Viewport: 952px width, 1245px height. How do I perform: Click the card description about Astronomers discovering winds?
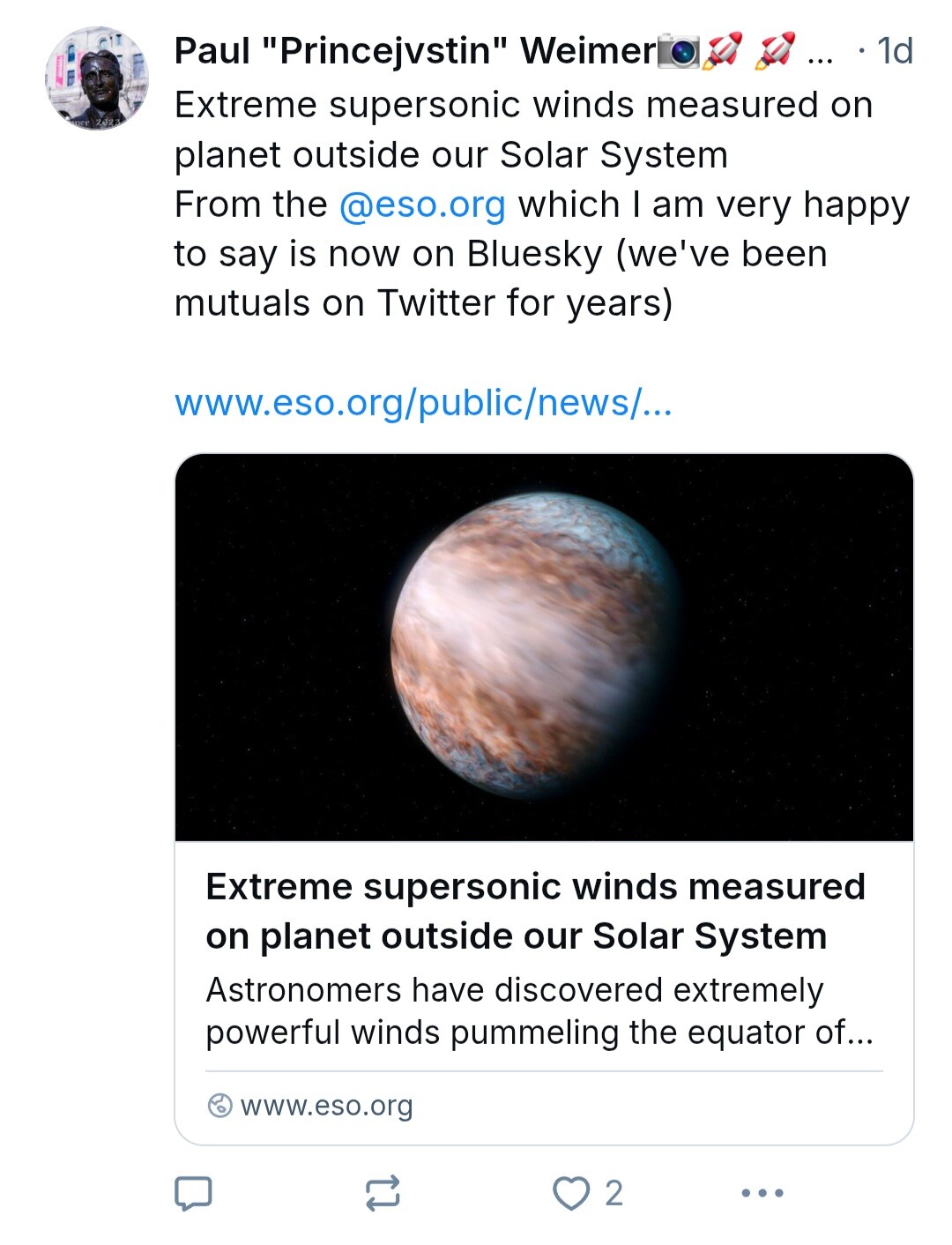(x=539, y=1011)
